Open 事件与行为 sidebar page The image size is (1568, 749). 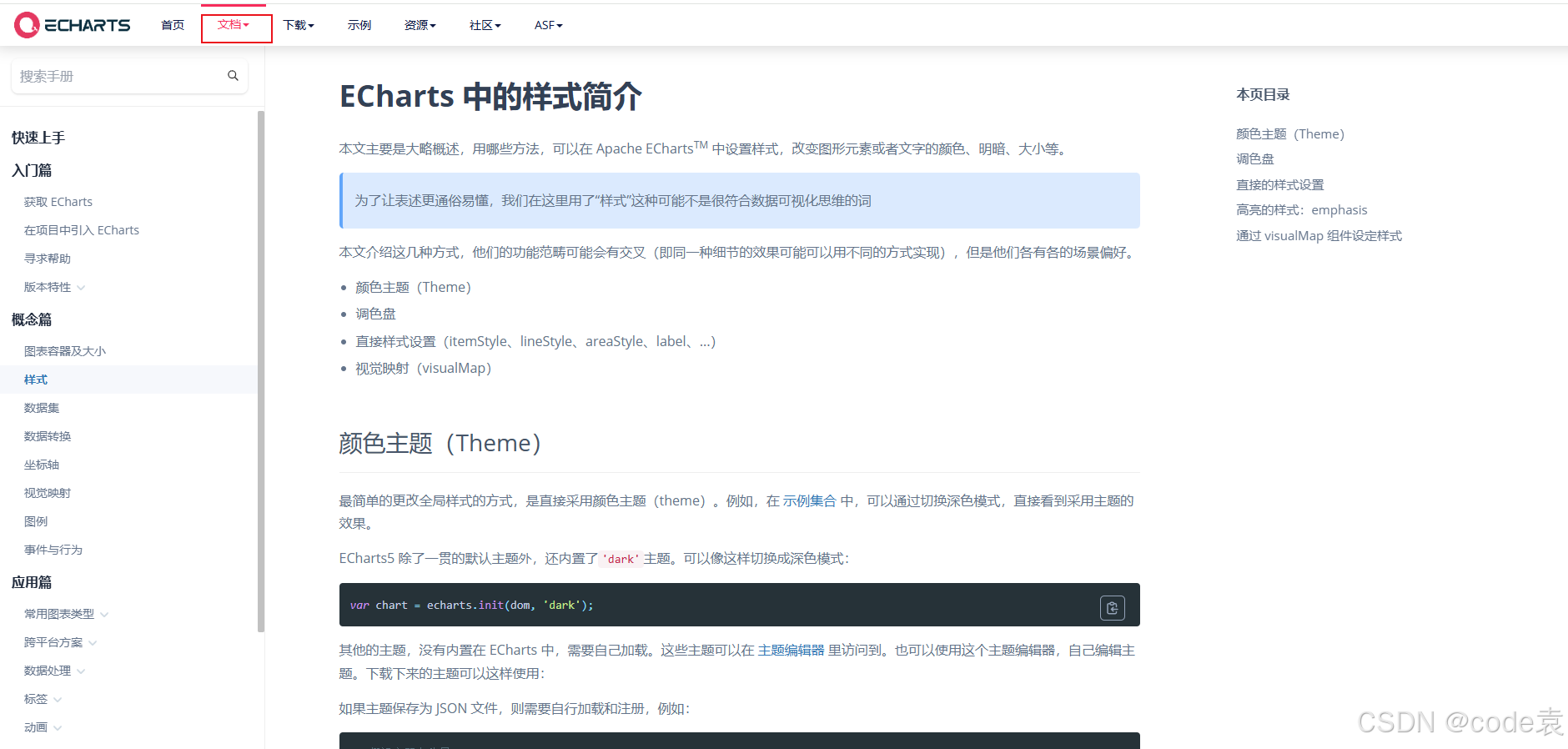click(53, 550)
